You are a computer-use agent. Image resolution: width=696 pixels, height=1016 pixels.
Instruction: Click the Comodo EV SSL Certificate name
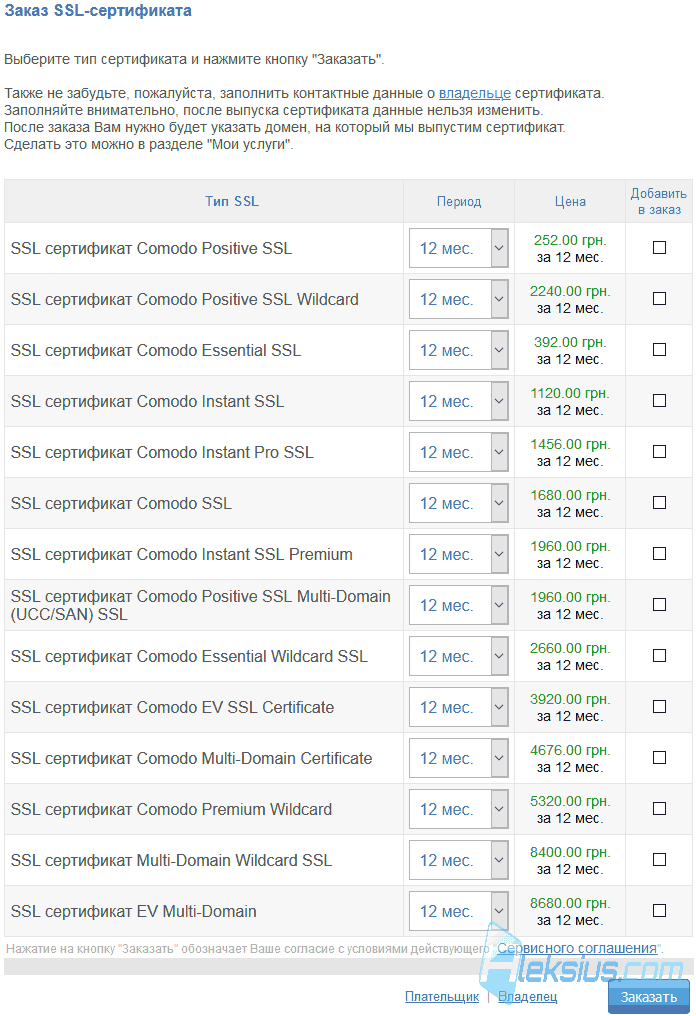point(172,708)
